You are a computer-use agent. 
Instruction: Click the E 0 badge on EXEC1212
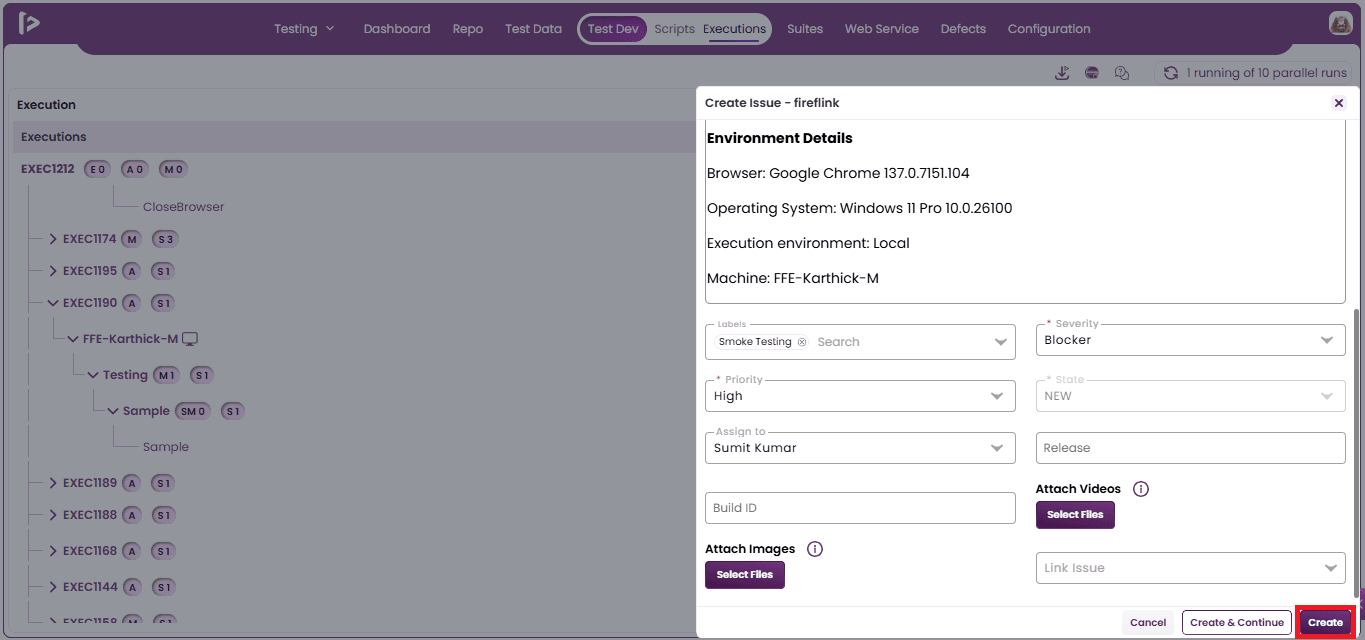click(98, 169)
